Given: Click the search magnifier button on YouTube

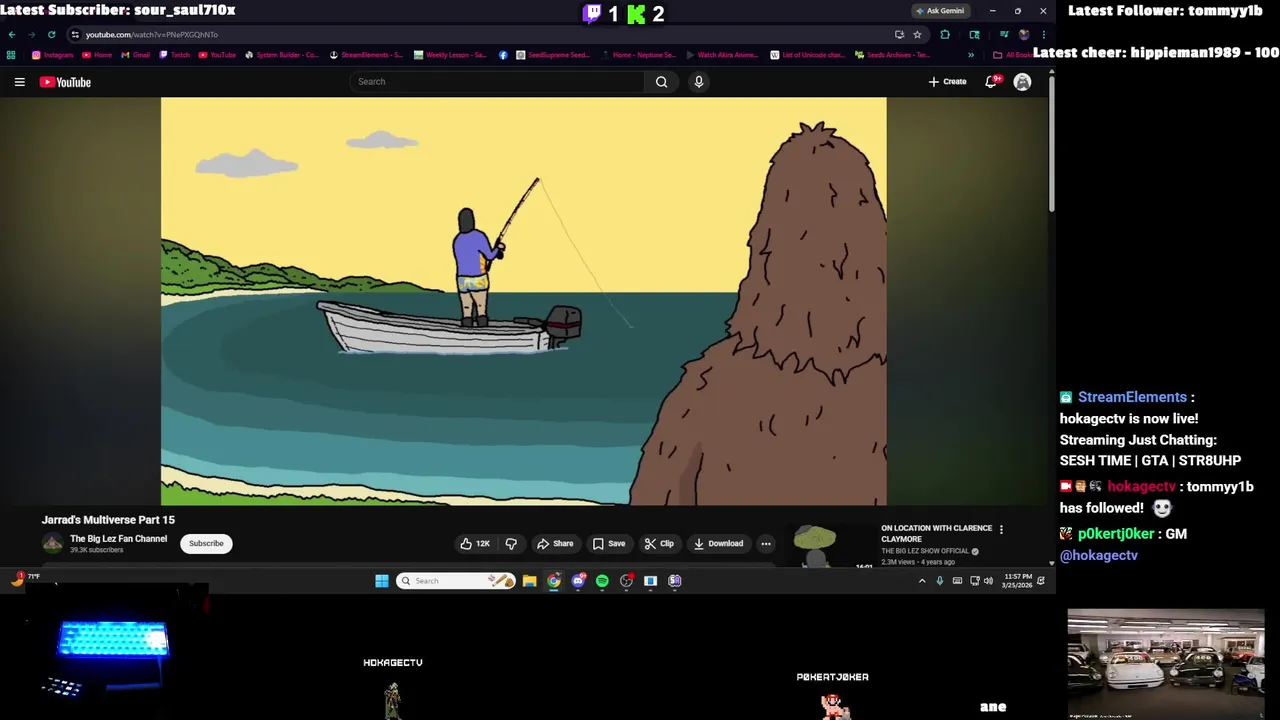Looking at the screenshot, I should 661,82.
